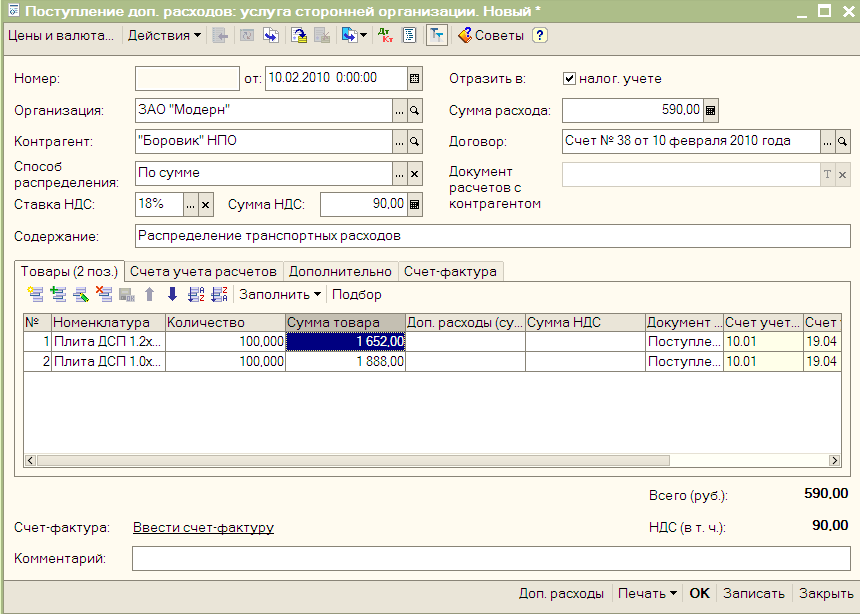Viewport: 860px width, 614px height.
Task: Open dropdown arrow beside 'create based on' icon
Action: click(x=363, y=36)
